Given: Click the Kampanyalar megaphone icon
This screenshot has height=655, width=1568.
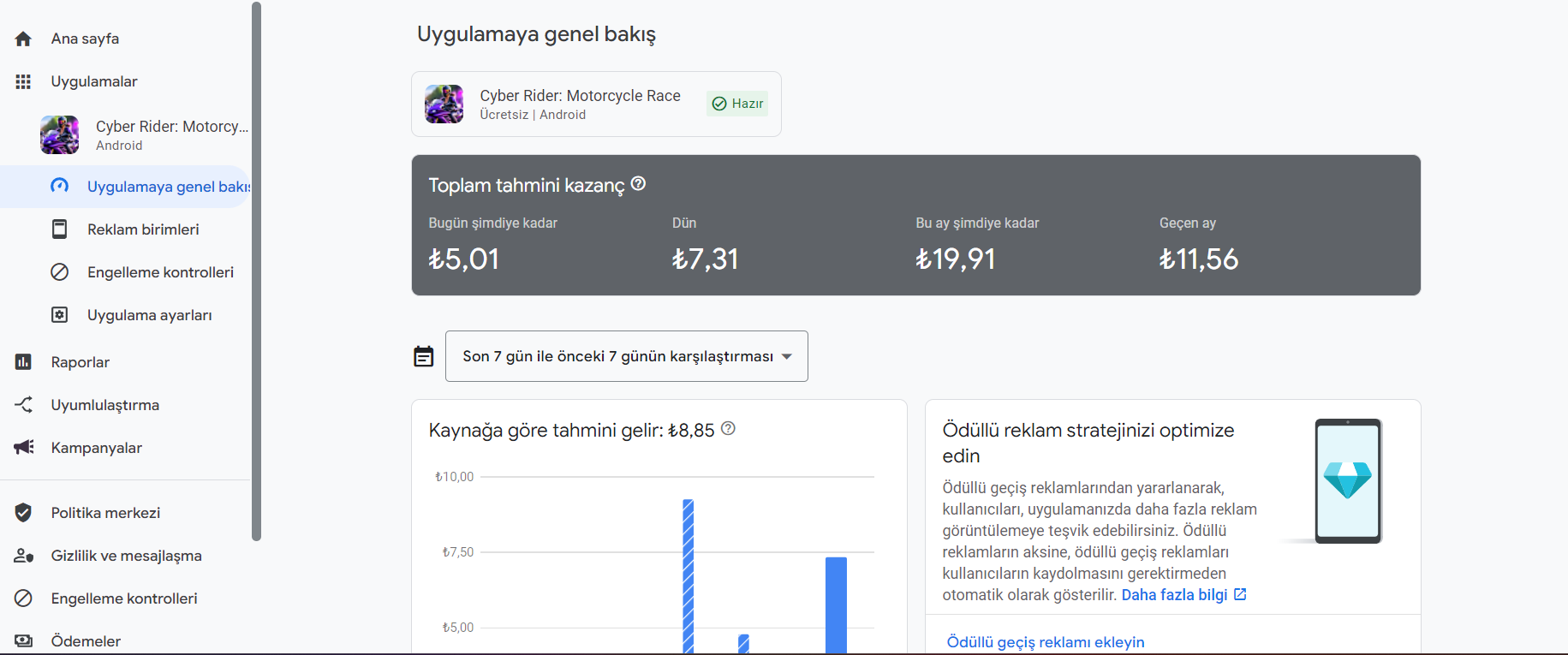Looking at the screenshot, I should point(24,447).
